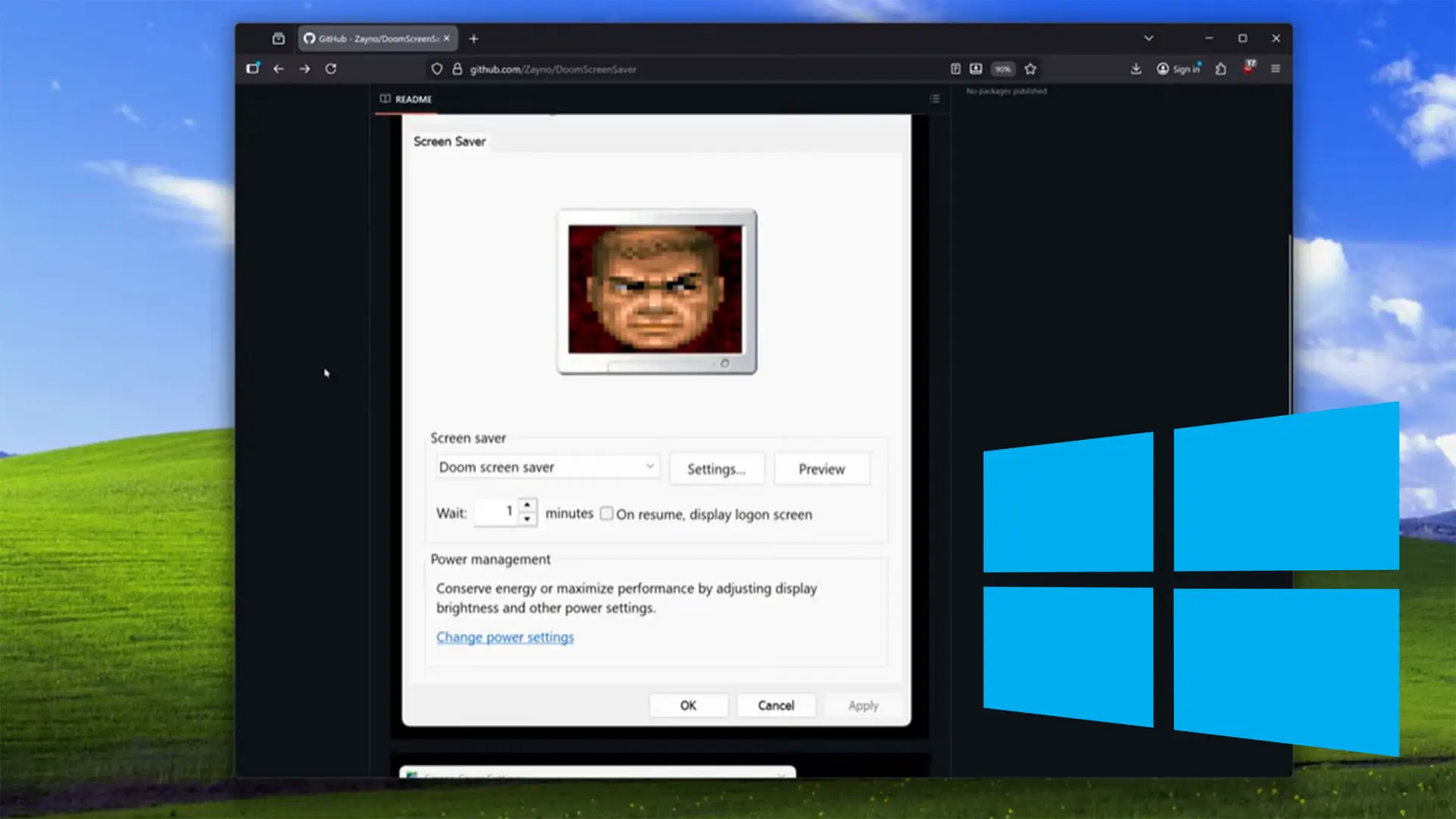1456x819 pixels.
Task: Enable On resume, display logon screen
Action: tap(607, 514)
